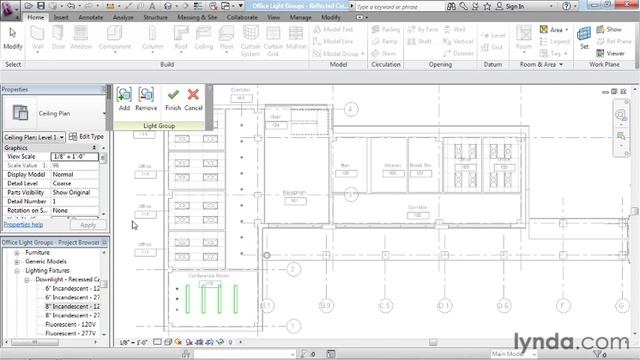Click the Project Browser vertical scrollbar thumb
640x360 pixels.
tap(104, 284)
